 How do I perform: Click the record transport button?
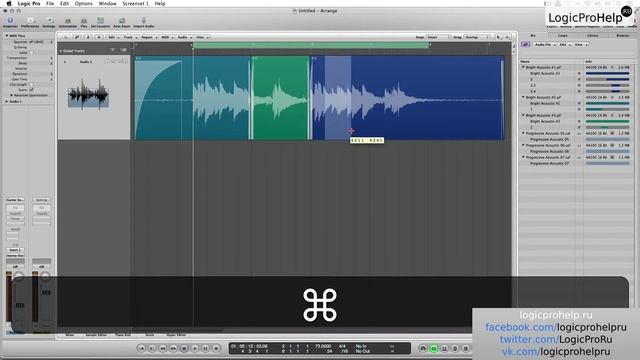(216, 348)
